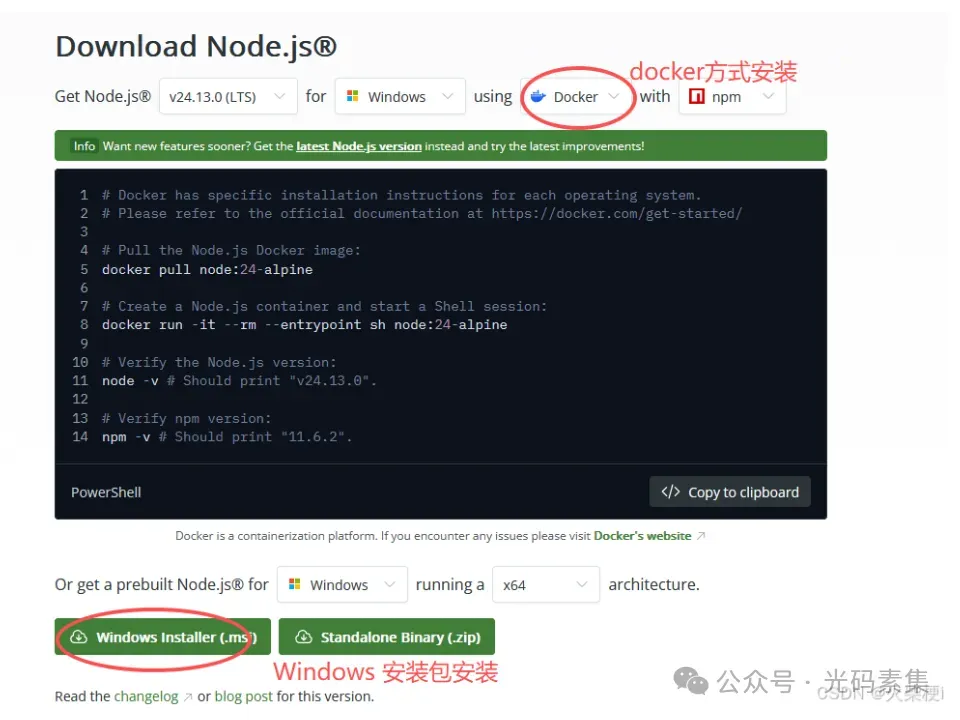The image size is (960, 720).
Task: Open the changelog link
Action: 146,697
